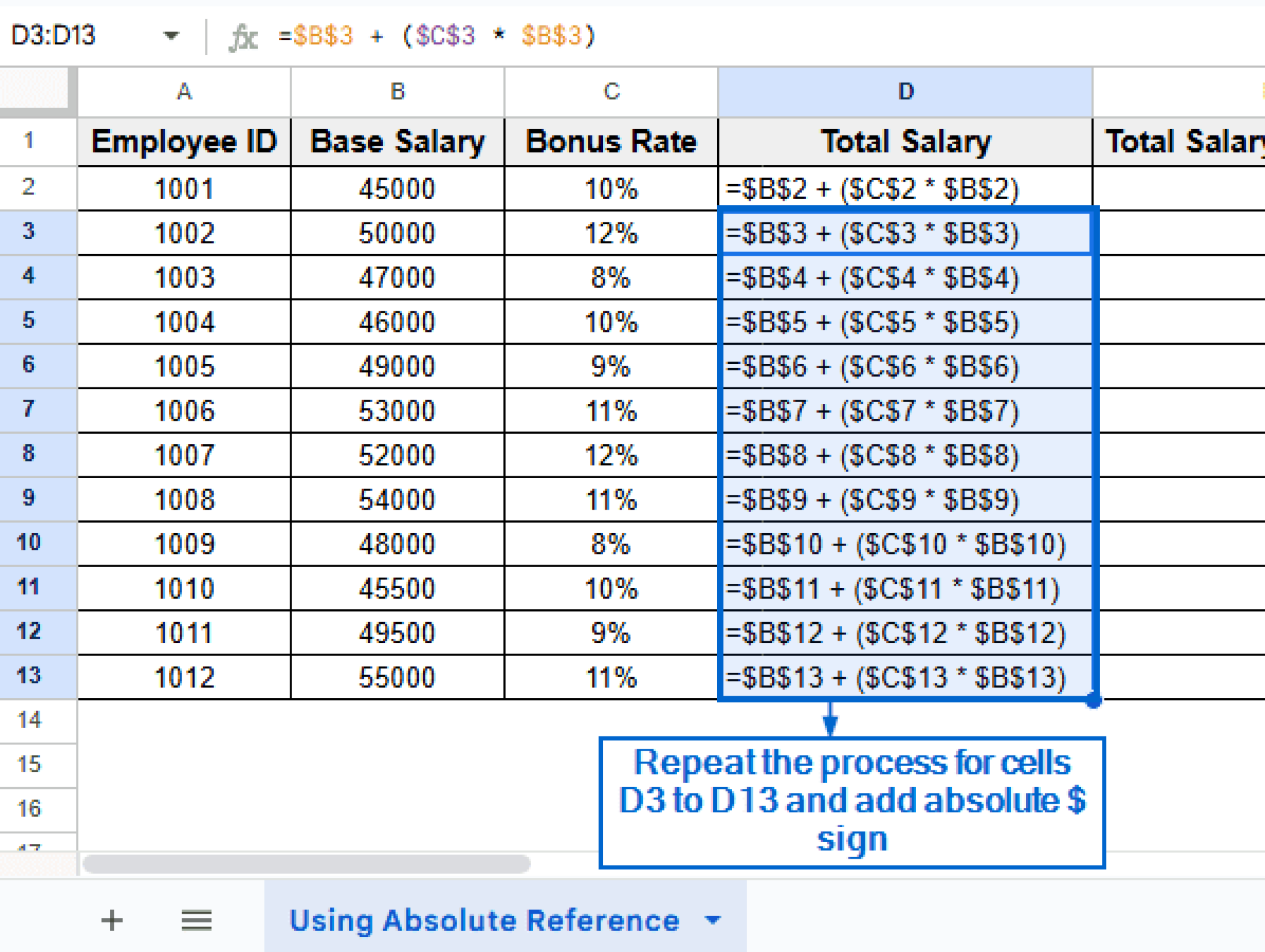
Task: Click the fill handle at D13 corner
Action: (1094, 701)
